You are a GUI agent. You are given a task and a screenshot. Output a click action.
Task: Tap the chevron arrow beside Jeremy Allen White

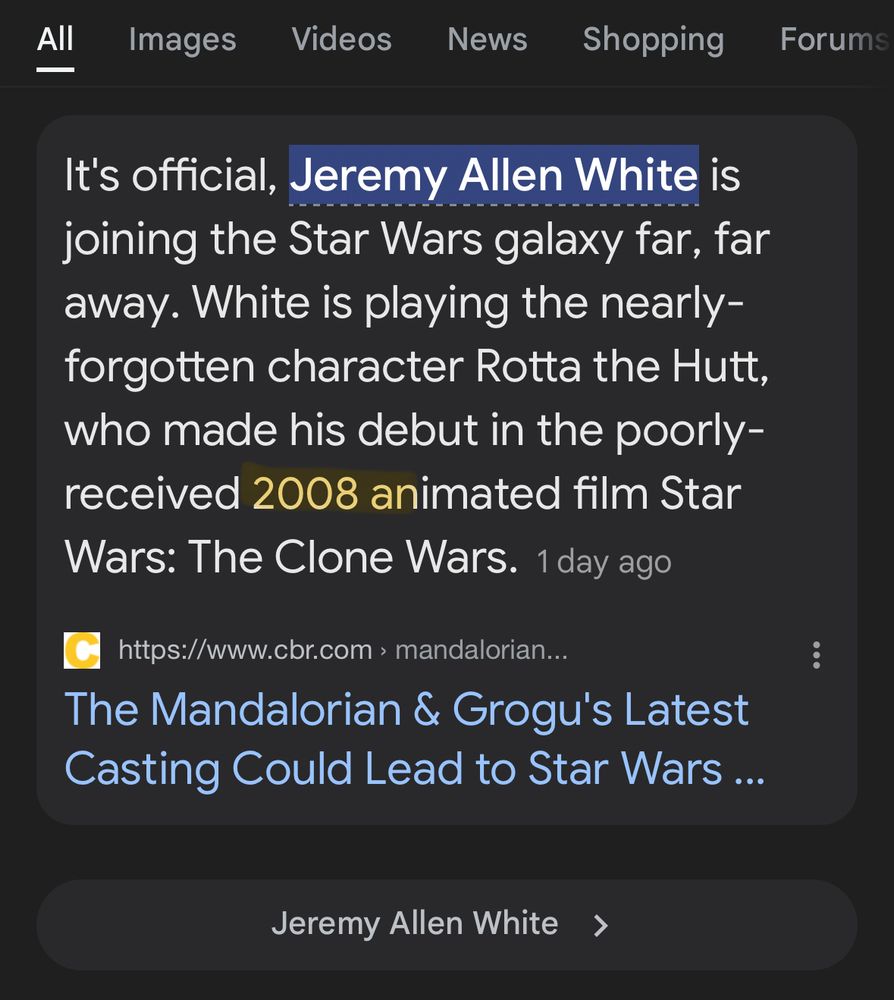[x=600, y=925]
